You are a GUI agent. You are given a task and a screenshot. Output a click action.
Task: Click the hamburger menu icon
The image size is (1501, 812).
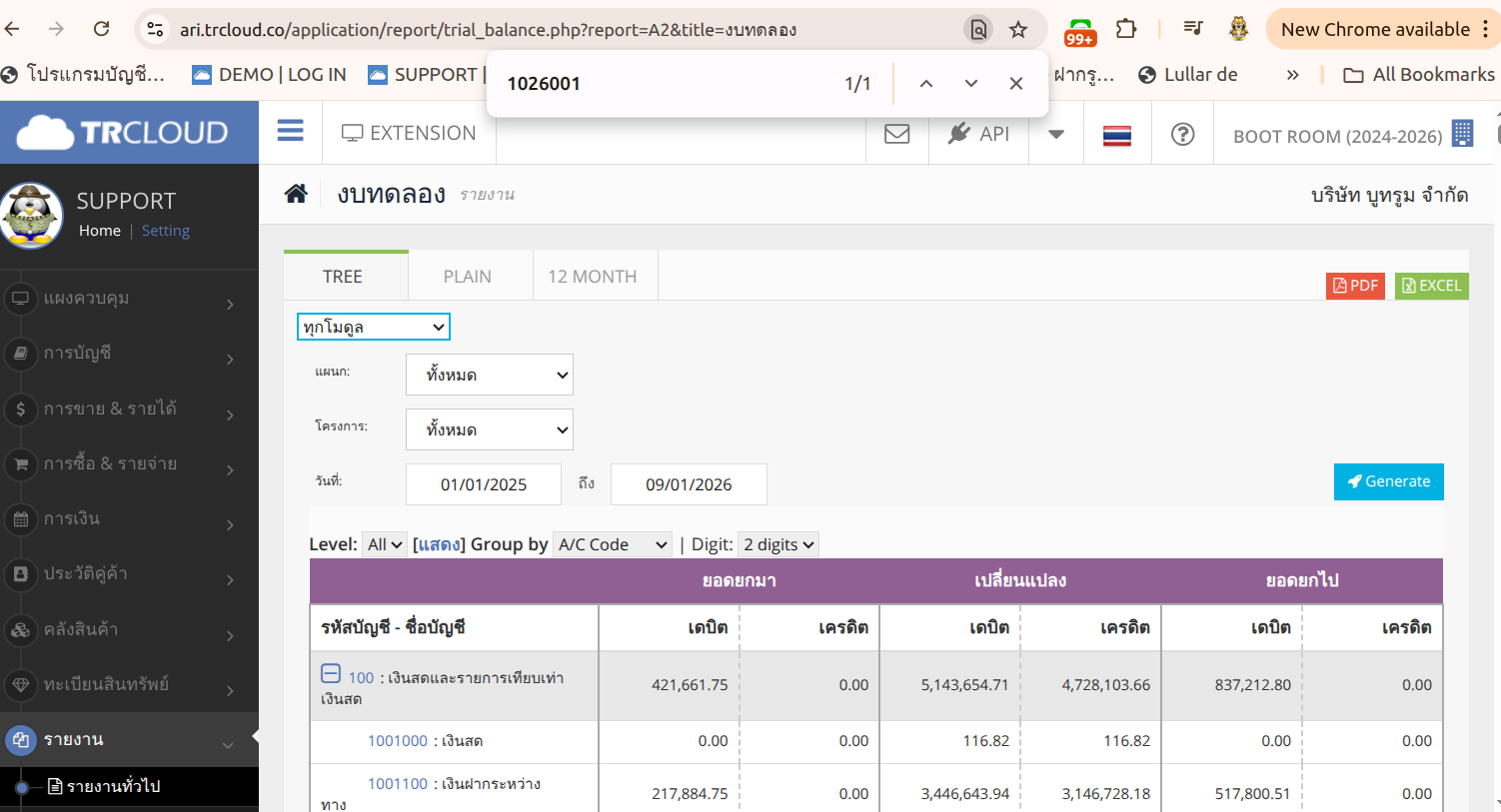click(290, 132)
